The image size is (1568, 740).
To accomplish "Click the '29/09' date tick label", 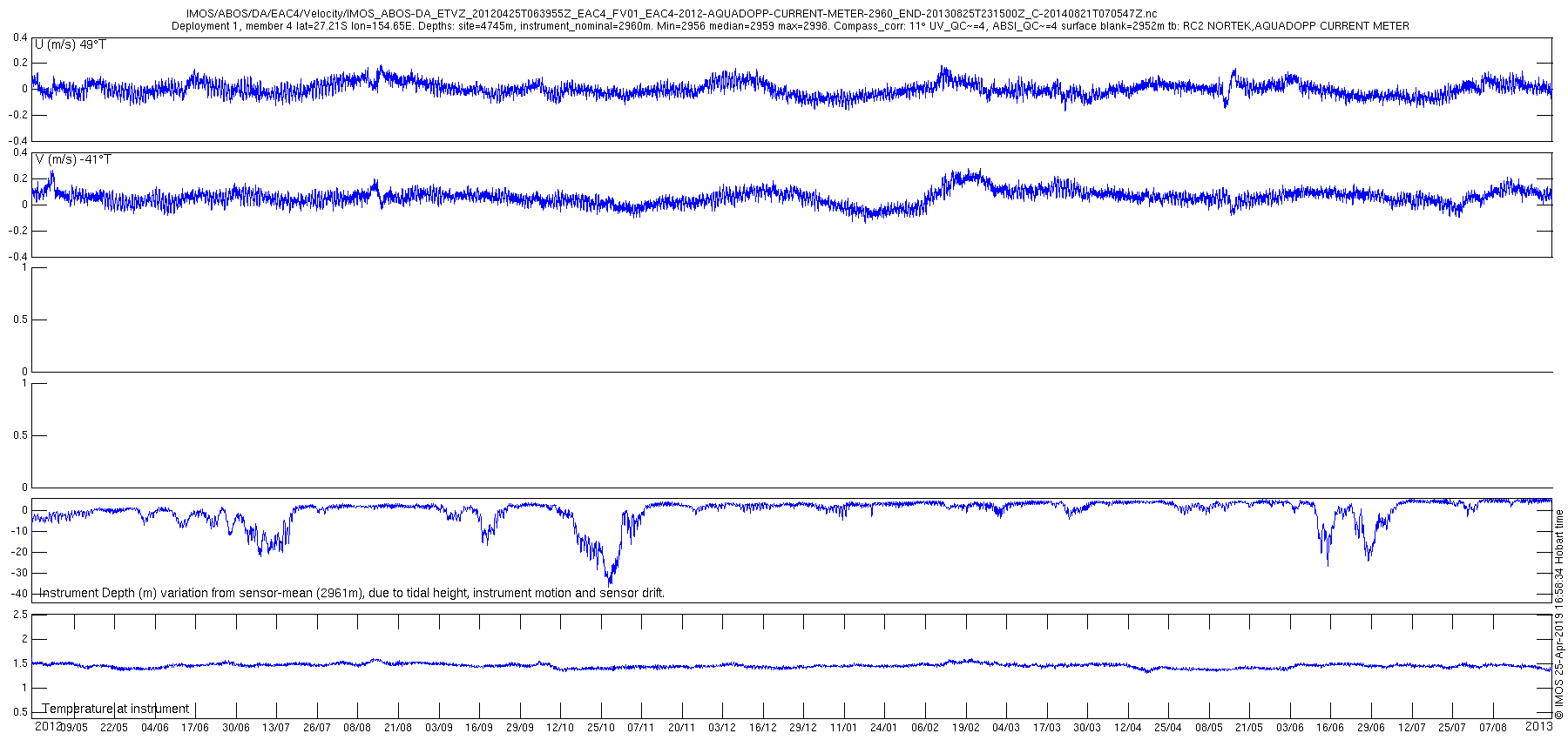I will pos(520,728).
